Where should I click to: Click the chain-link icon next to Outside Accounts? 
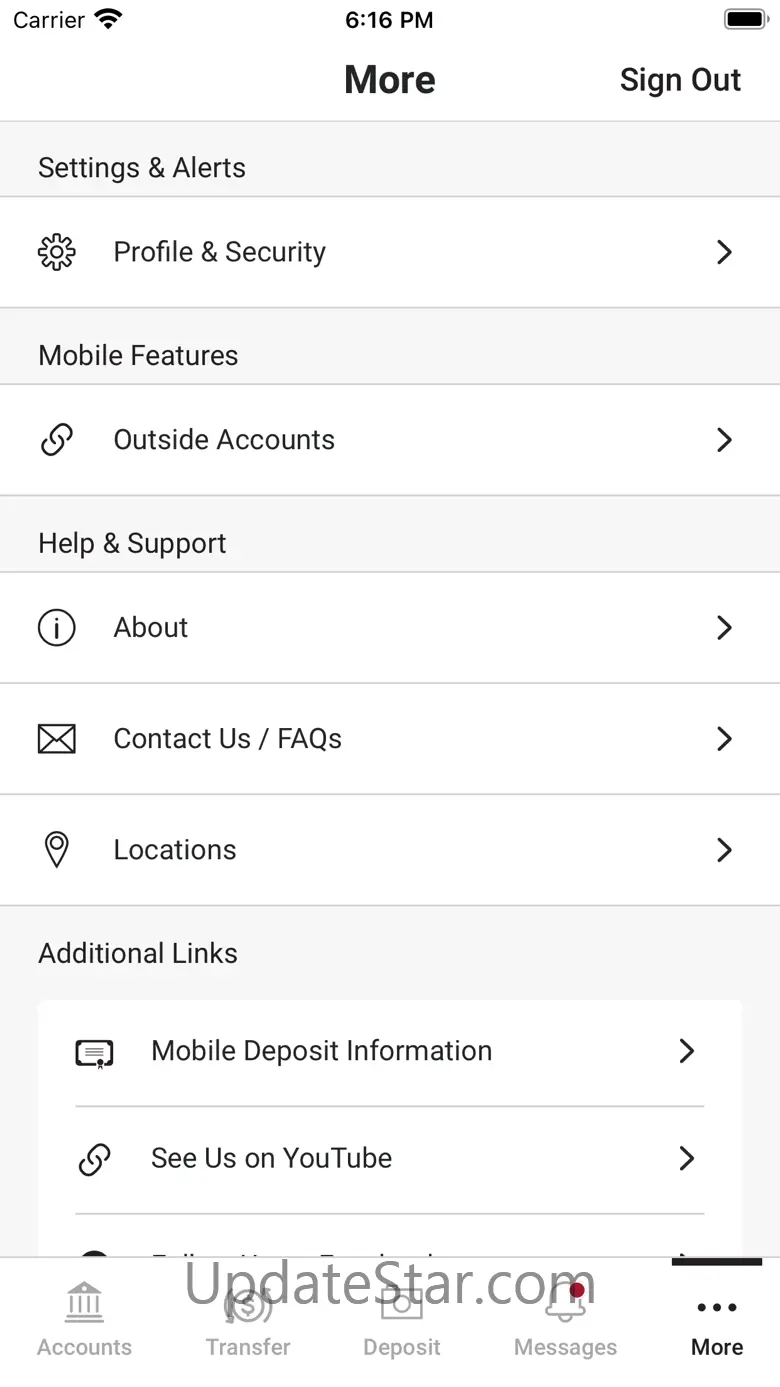56,440
